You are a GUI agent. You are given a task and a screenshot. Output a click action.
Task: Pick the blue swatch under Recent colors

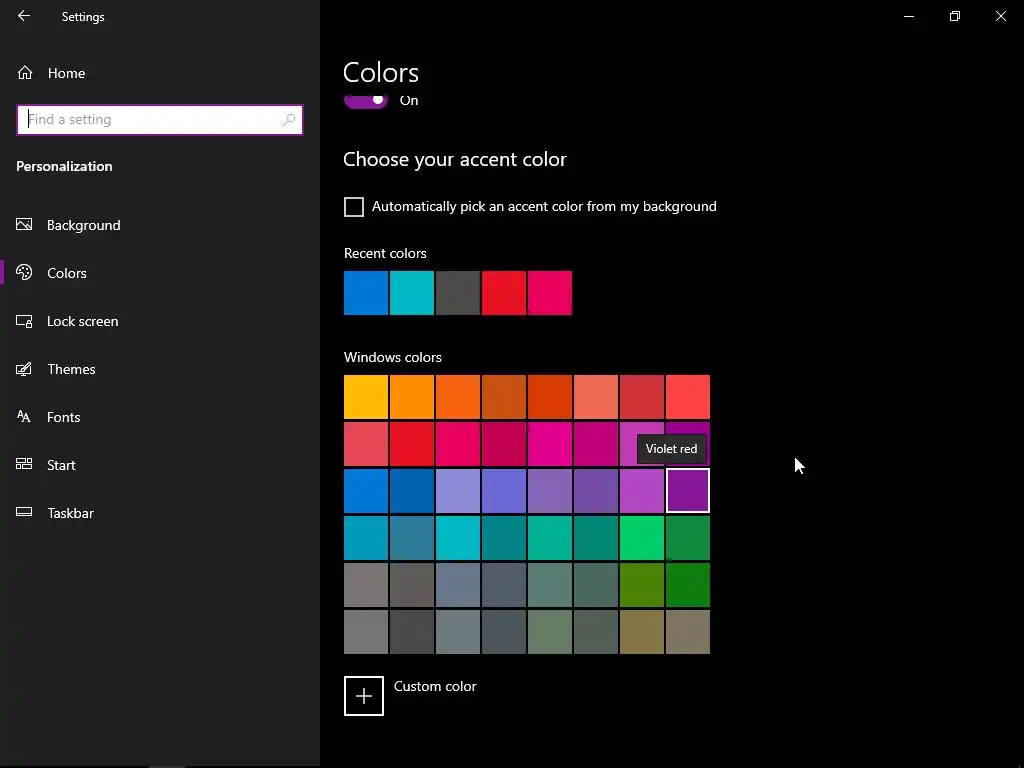(x=366, y=293)
